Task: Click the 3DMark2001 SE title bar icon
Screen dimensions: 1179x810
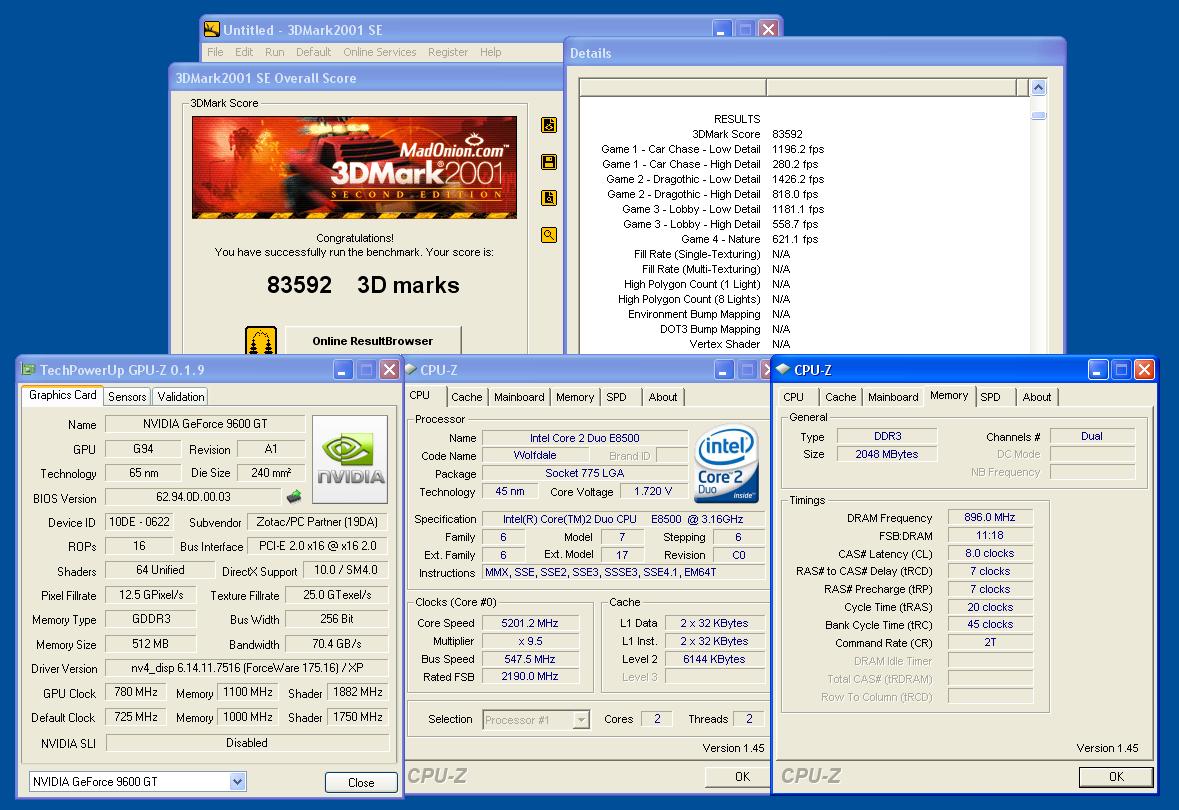Action: pos(212,29)
